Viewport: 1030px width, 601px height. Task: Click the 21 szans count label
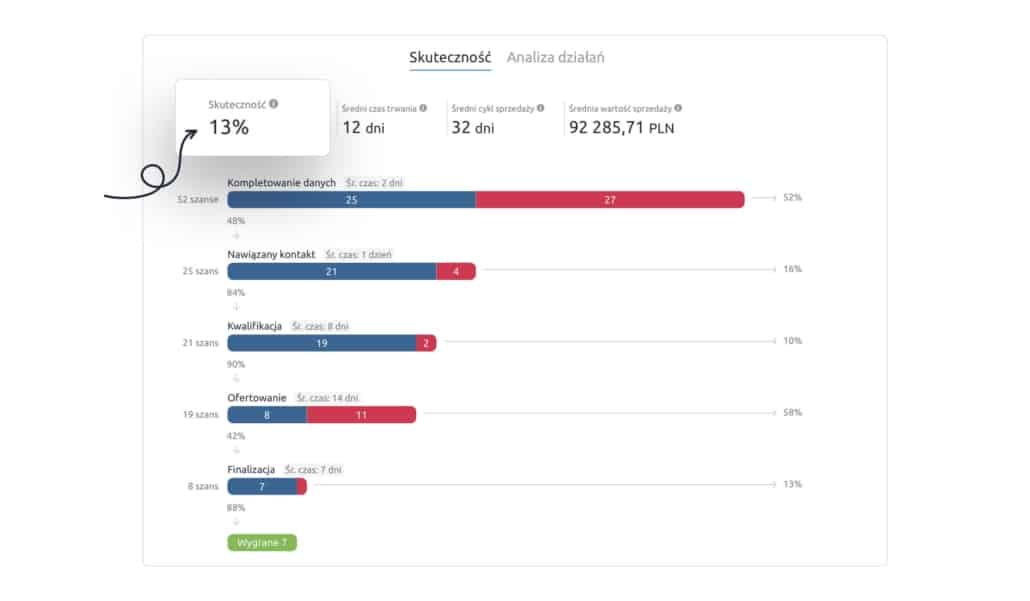pyautogui.click(x=200, y=343)
